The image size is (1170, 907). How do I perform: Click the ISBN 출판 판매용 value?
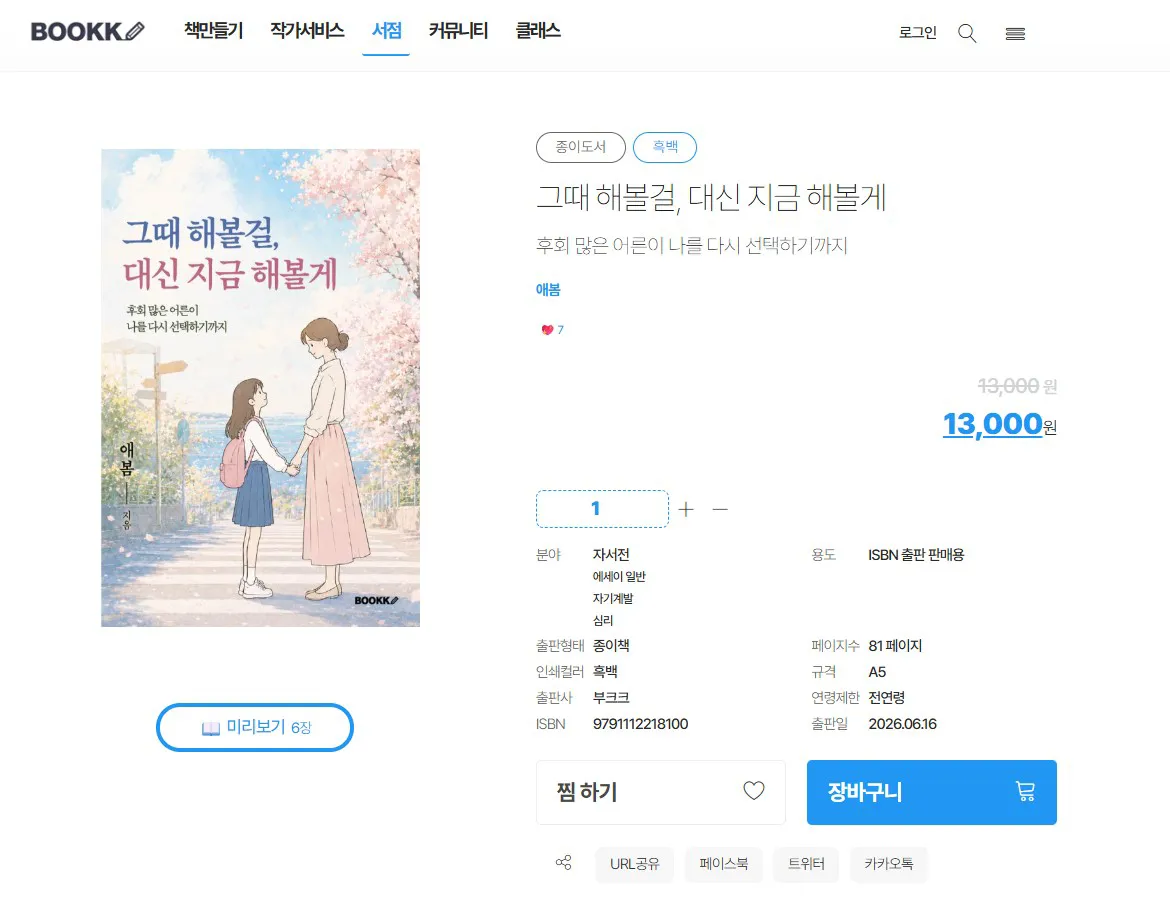click(916, 555)
